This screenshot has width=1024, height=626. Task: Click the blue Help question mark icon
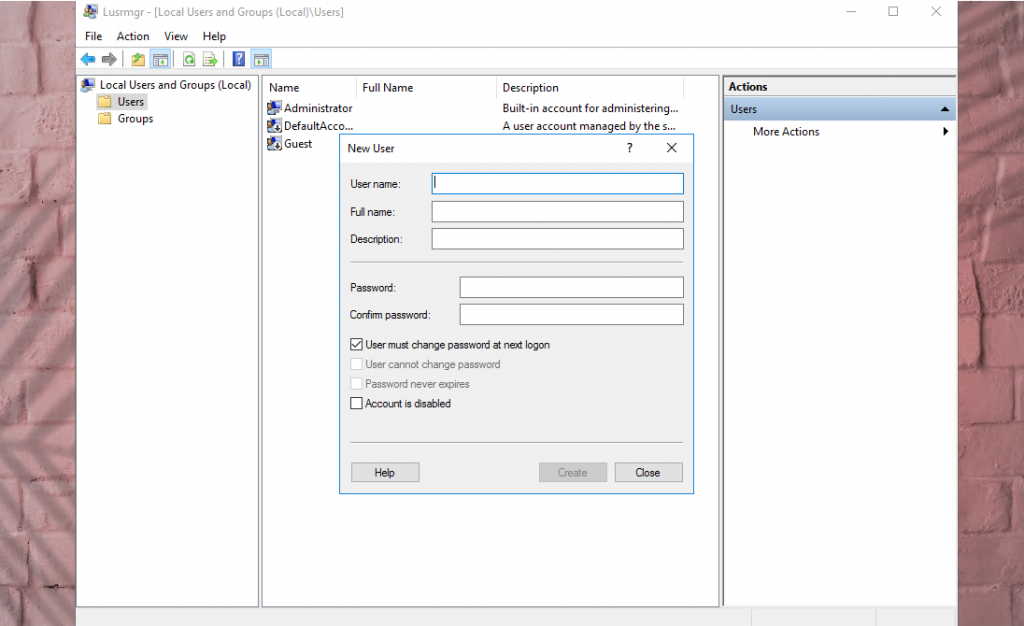pyautogui.click(x=239, y=59)
